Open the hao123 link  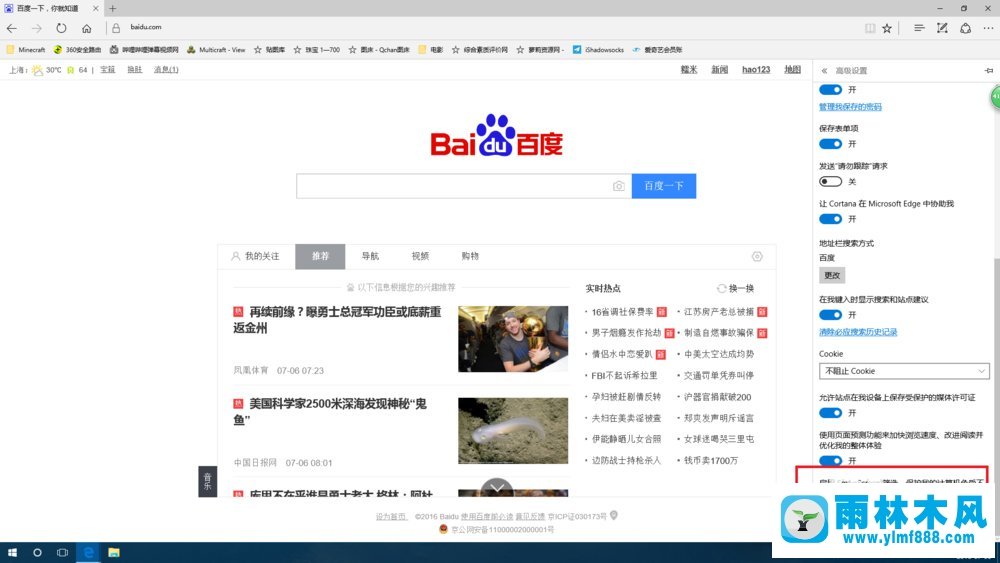coord(756,69)
